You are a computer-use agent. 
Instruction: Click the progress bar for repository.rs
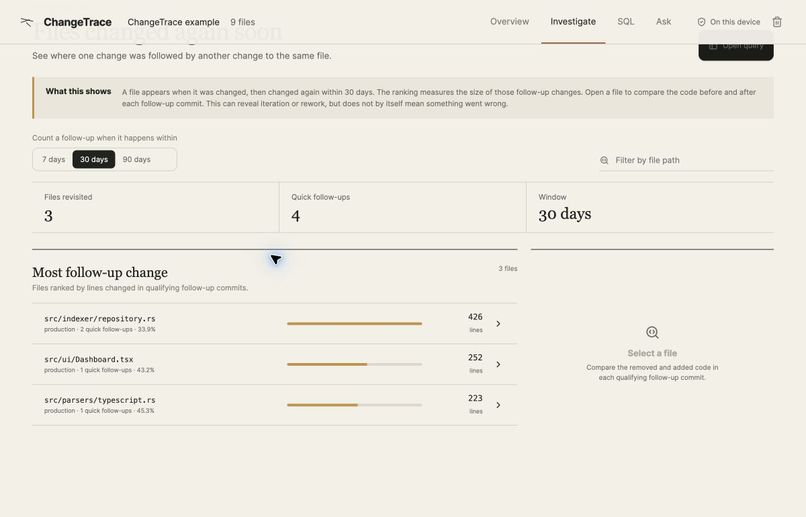(354, 324)
